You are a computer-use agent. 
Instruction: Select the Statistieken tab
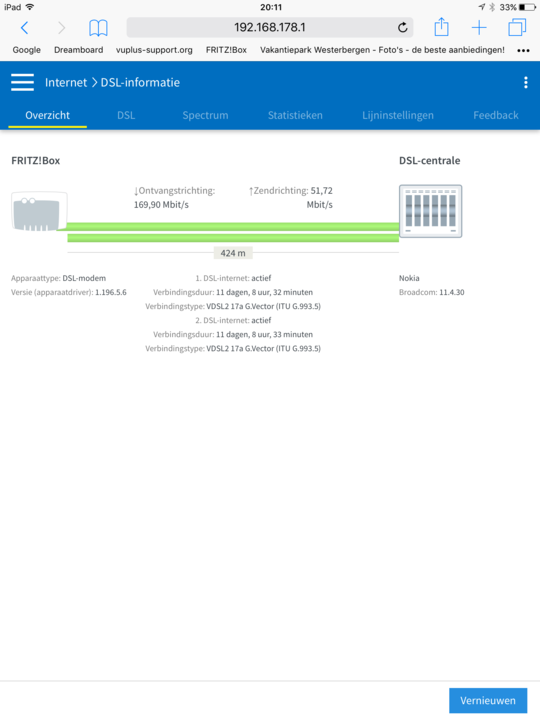[295, 115]
